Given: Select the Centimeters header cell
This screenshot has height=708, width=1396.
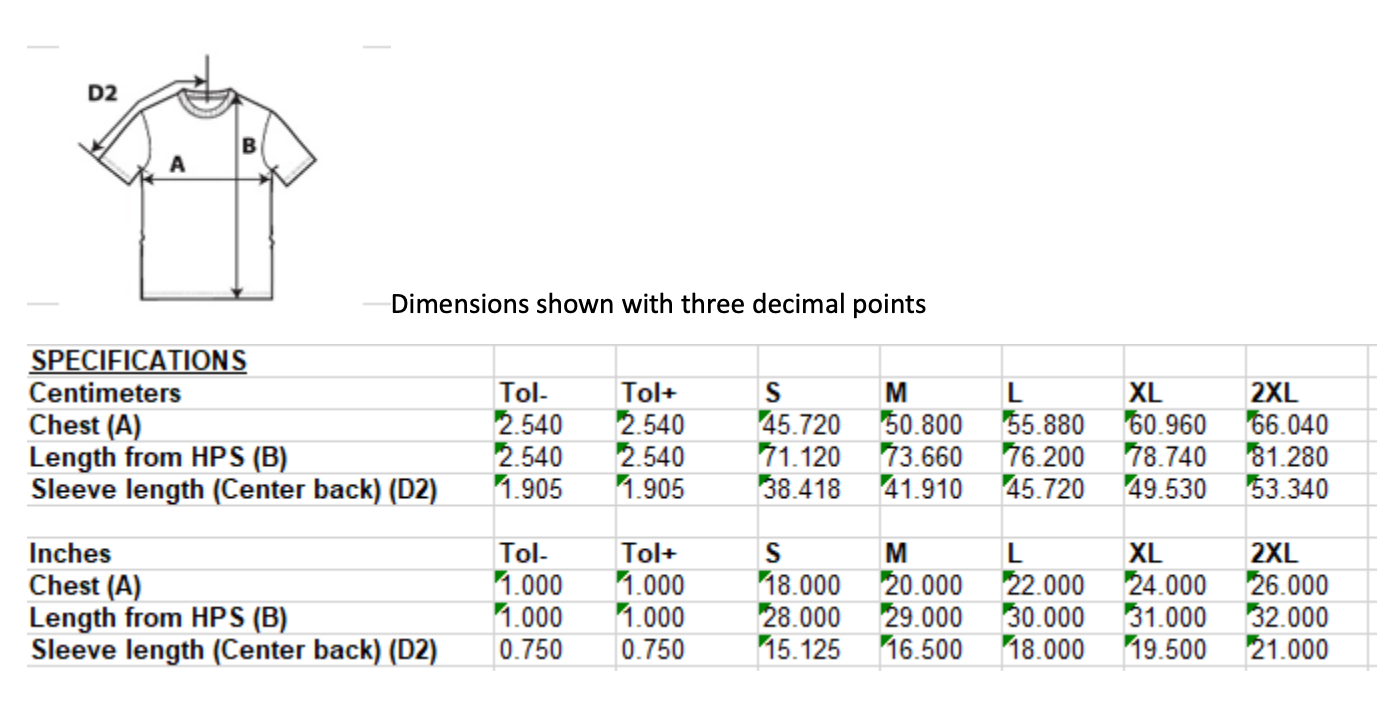Looking at the screenshot, I should [105, 393].
